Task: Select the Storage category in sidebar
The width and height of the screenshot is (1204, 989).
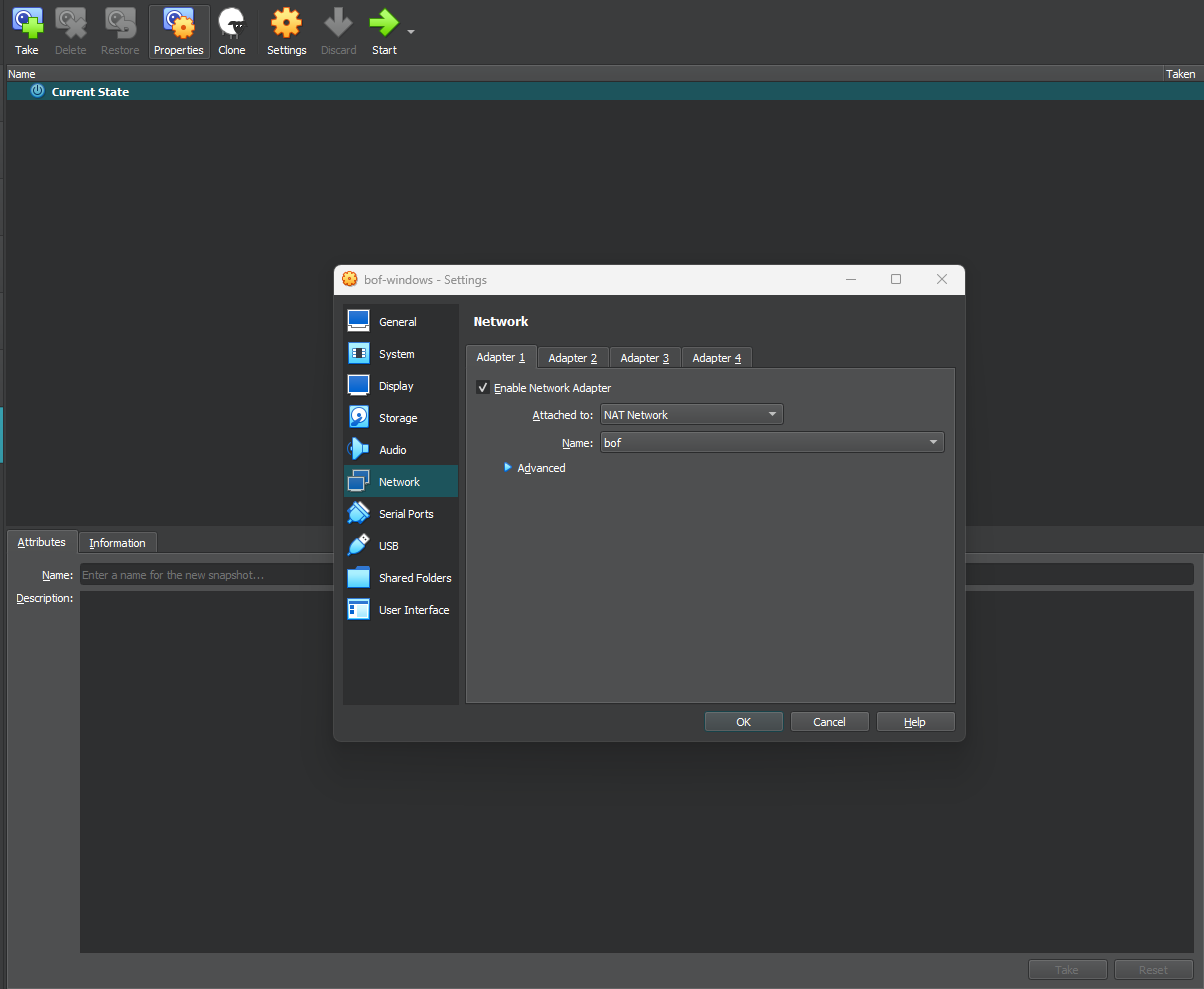Action: coord(398,418)
